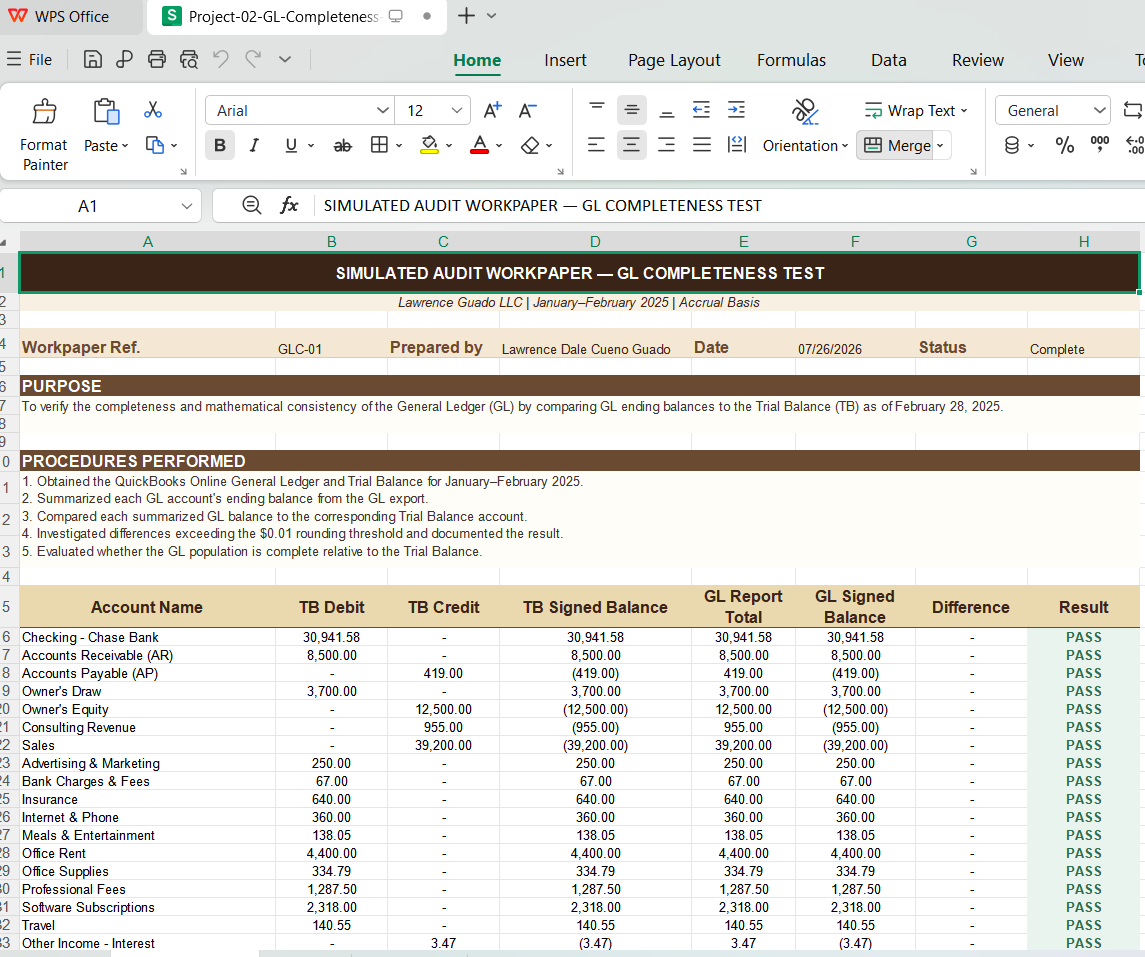Click the zoom magnifier beside fx
Screen dimensions: 1145x957
[252, 205]
